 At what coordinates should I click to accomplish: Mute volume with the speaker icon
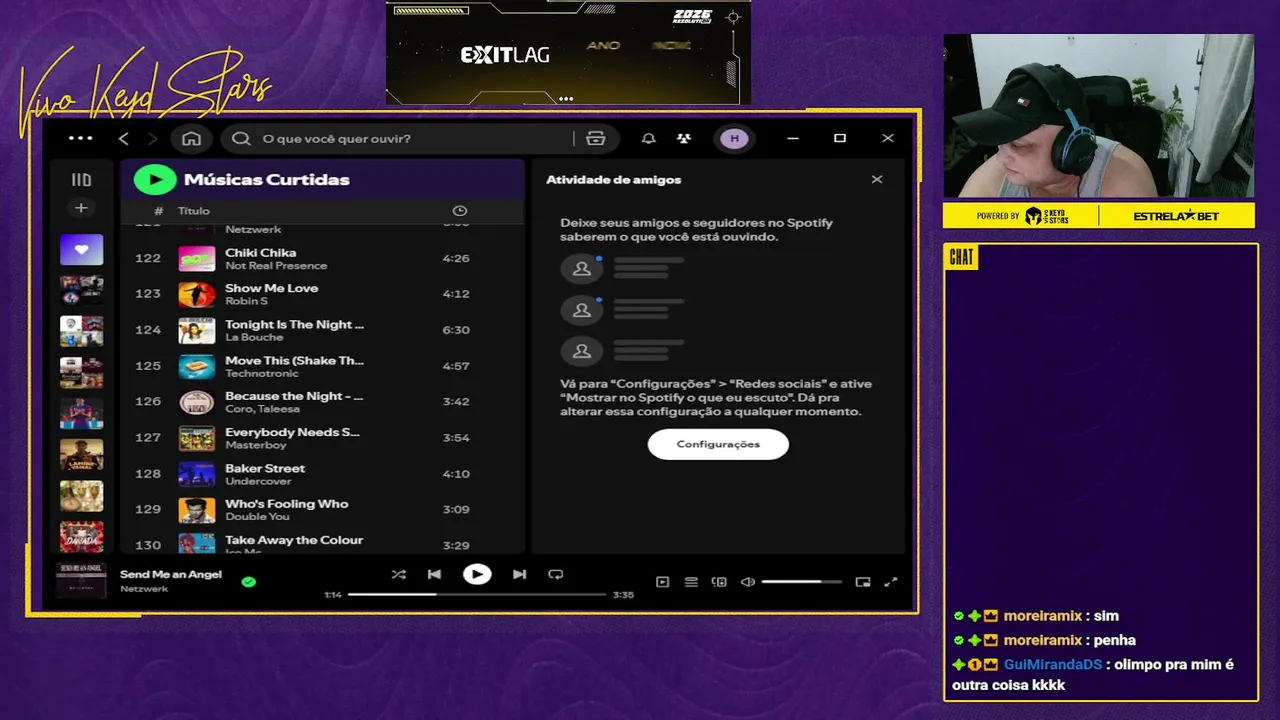(747, 582)
